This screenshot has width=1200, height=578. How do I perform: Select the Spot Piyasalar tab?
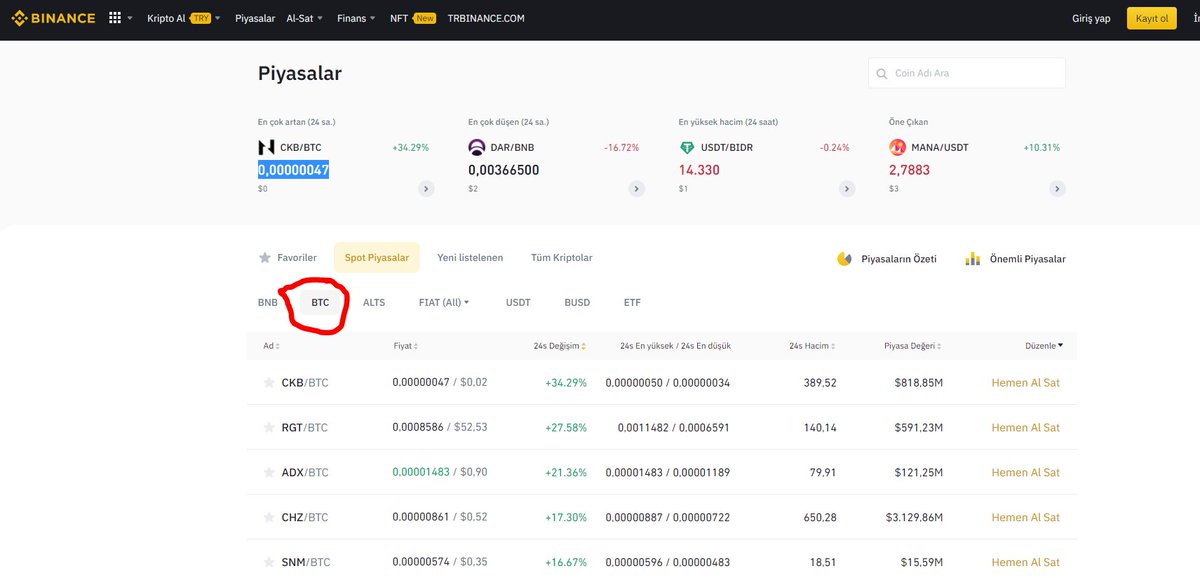click(377, 258)
